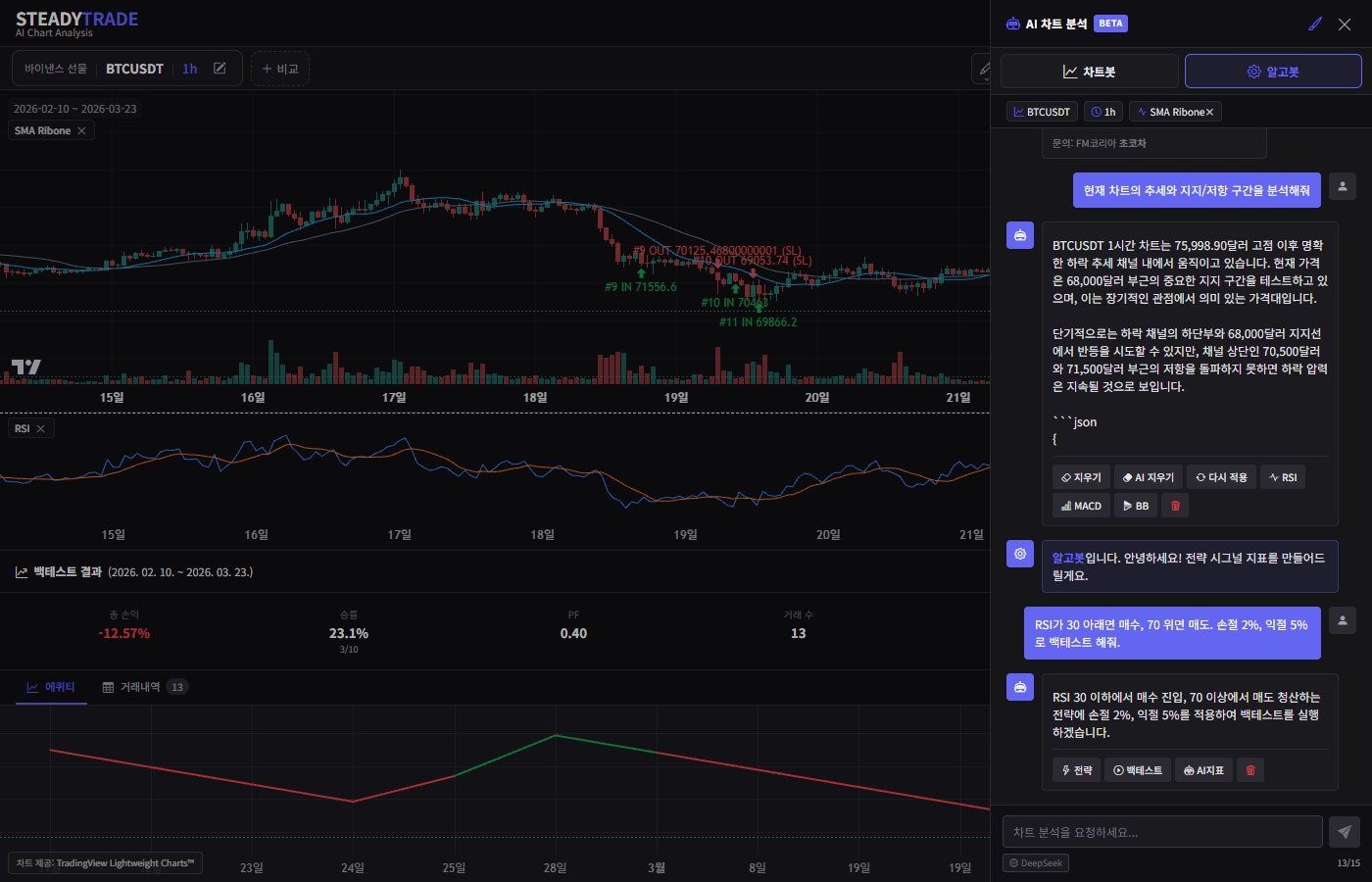The image size is (1372, 882).
Task: Click the #9 IN 71556.6 trade marker
Action: click(641, 287)
